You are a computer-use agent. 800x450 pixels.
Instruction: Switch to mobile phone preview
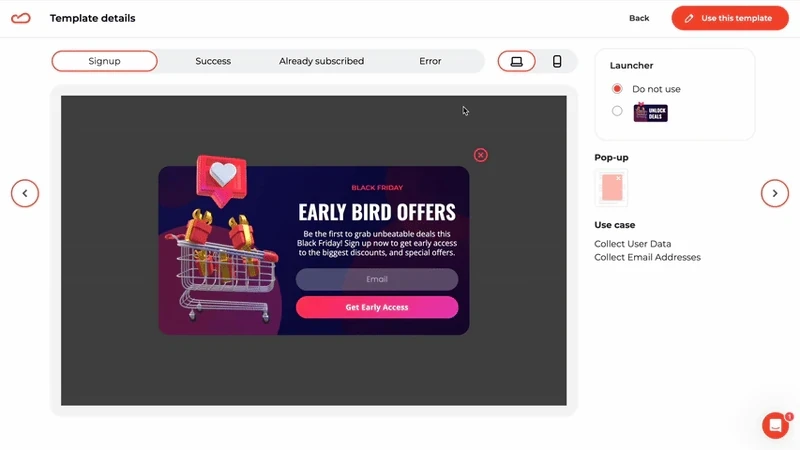click(557, 61)
